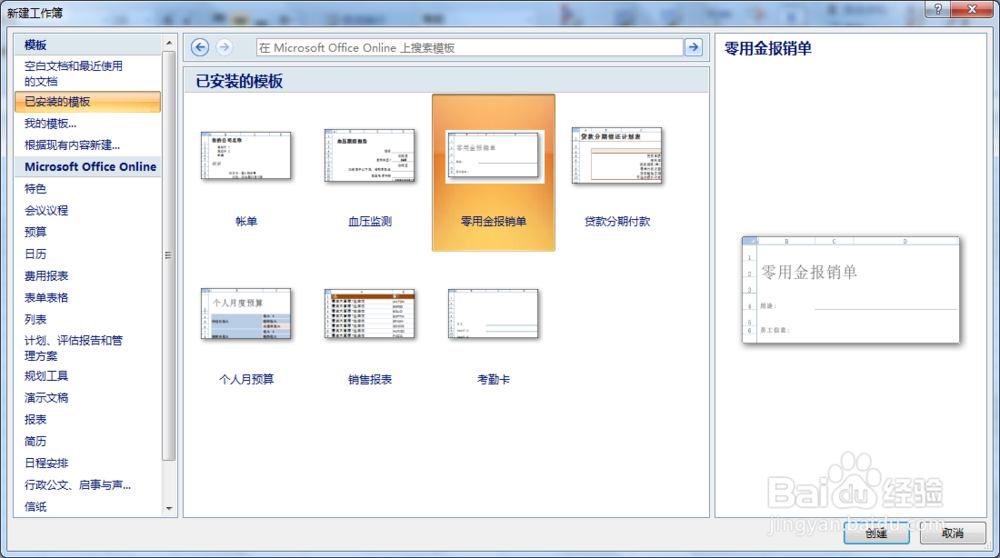Close the 新建工作簿 dialog
Screen dimensions: 1000x558
(x=972, y=10)
